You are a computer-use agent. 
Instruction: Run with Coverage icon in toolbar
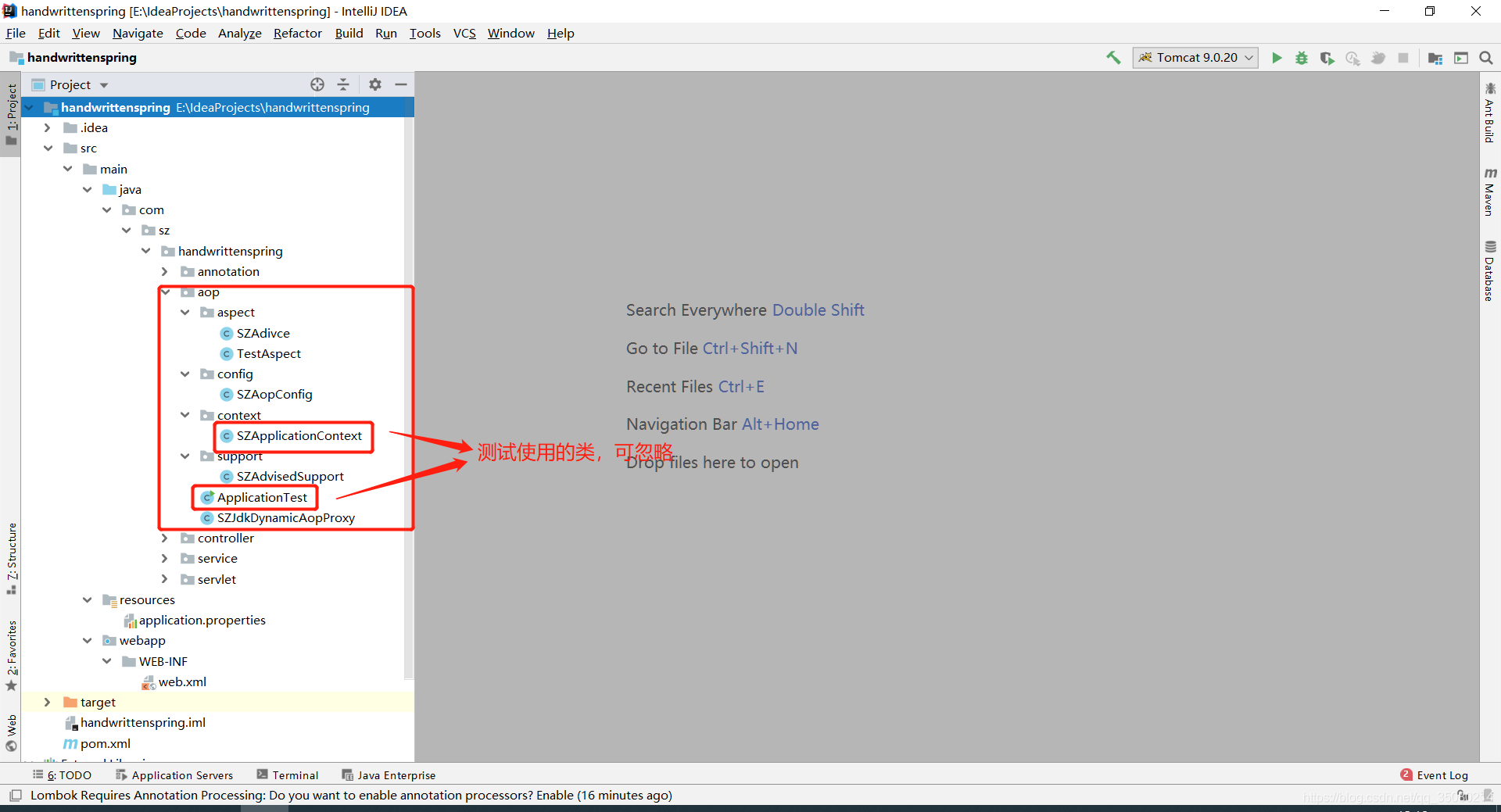1327,58
